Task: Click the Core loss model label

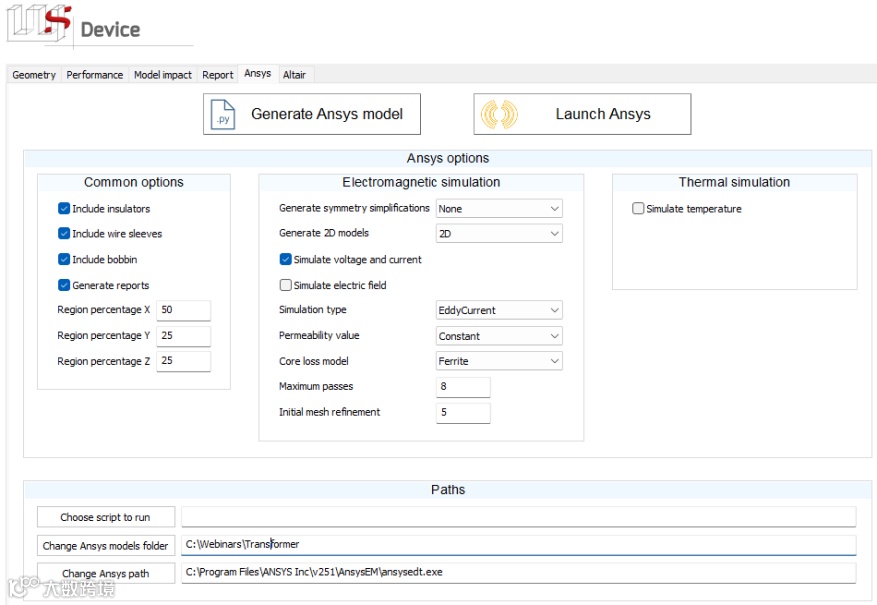Action: coord(314,361)
